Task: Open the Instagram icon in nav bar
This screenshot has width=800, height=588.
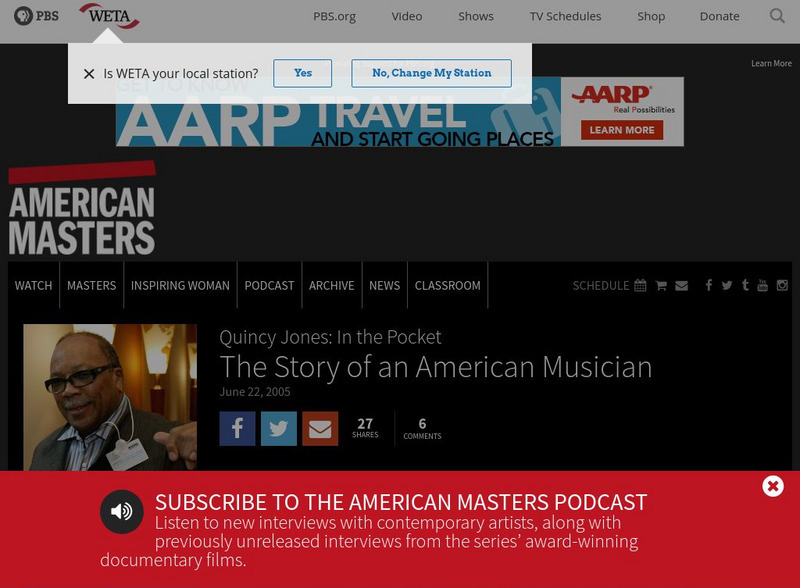Action: coord(782,285)
